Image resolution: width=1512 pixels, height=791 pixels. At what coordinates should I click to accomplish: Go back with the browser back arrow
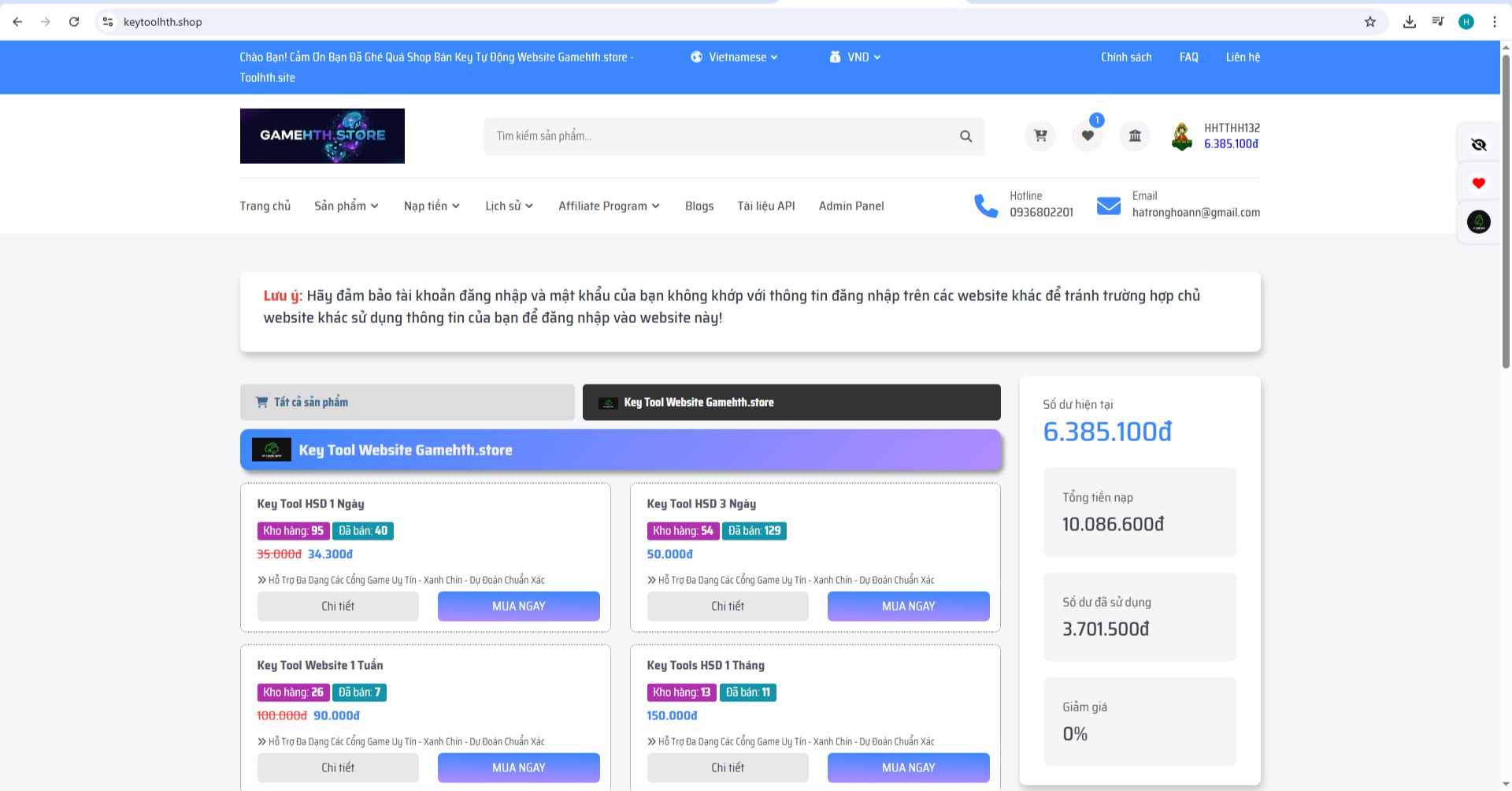pyautogui.click(x=17, y=22)
